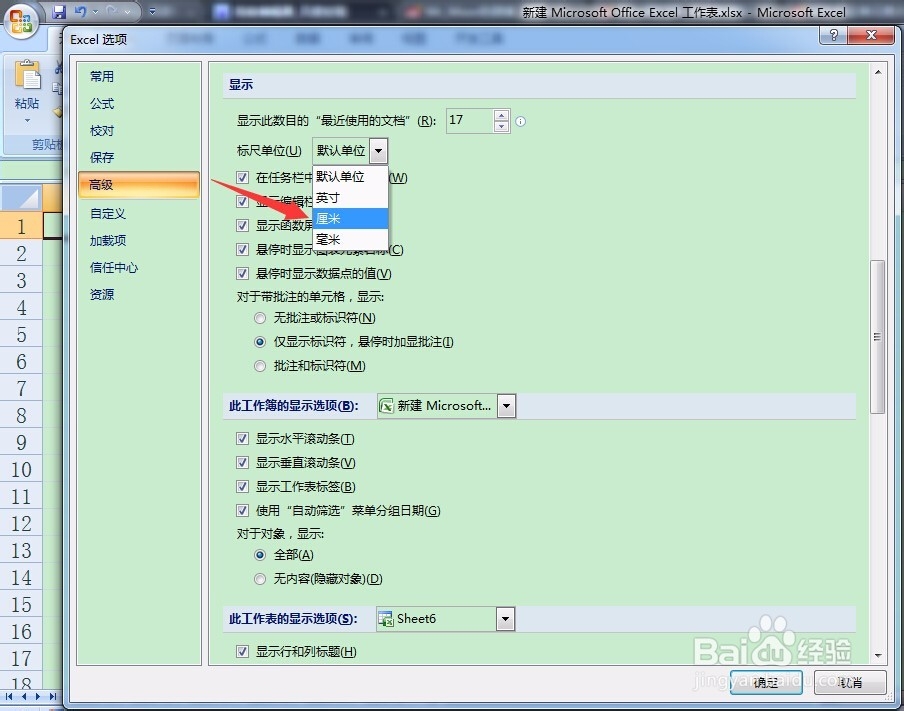The width and height of the screenshot is (904, 711).
Task: Choose 英寸 in ruler unit list
Action: pos(351,198)
